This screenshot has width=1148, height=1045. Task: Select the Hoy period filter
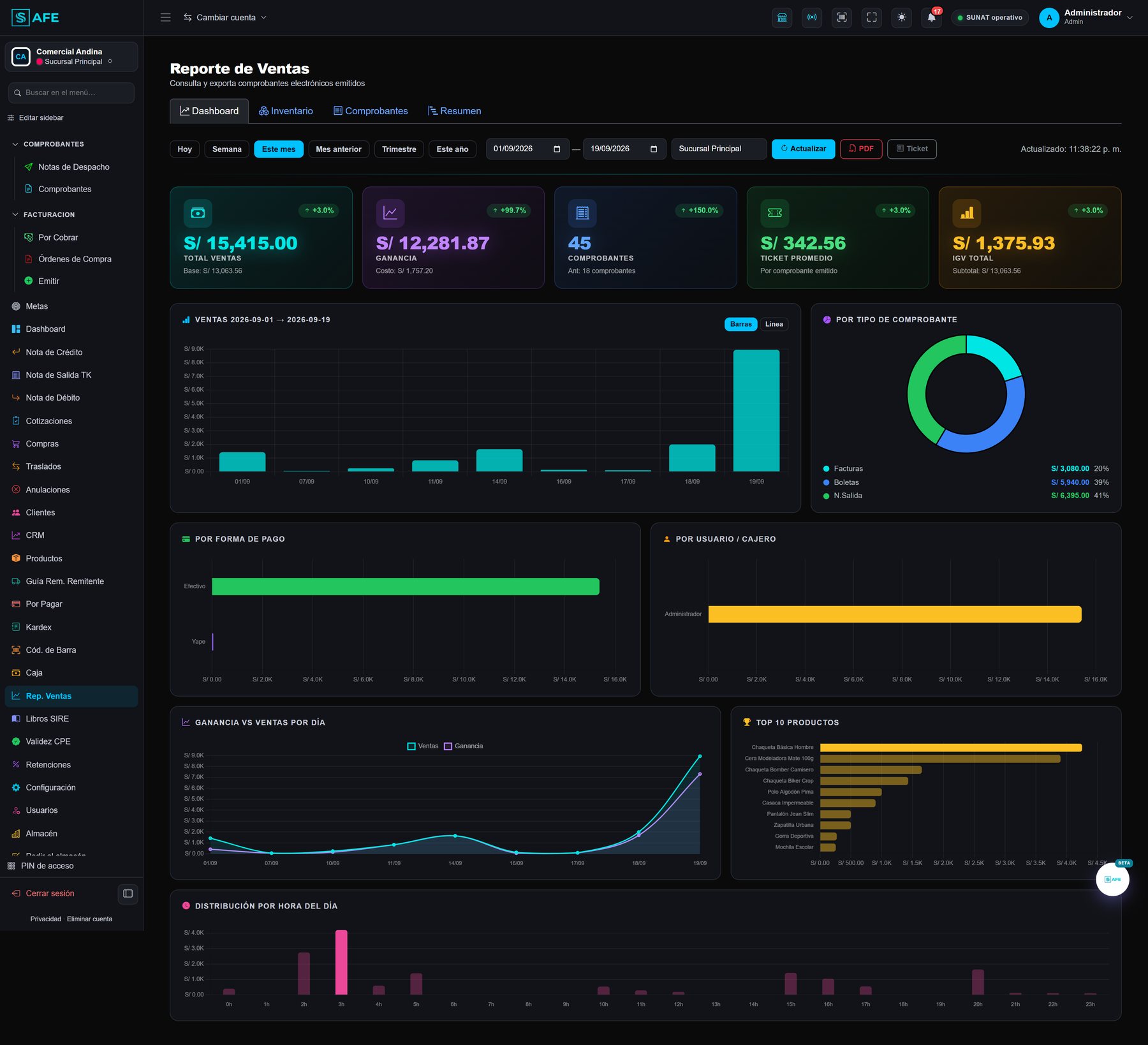184,149
